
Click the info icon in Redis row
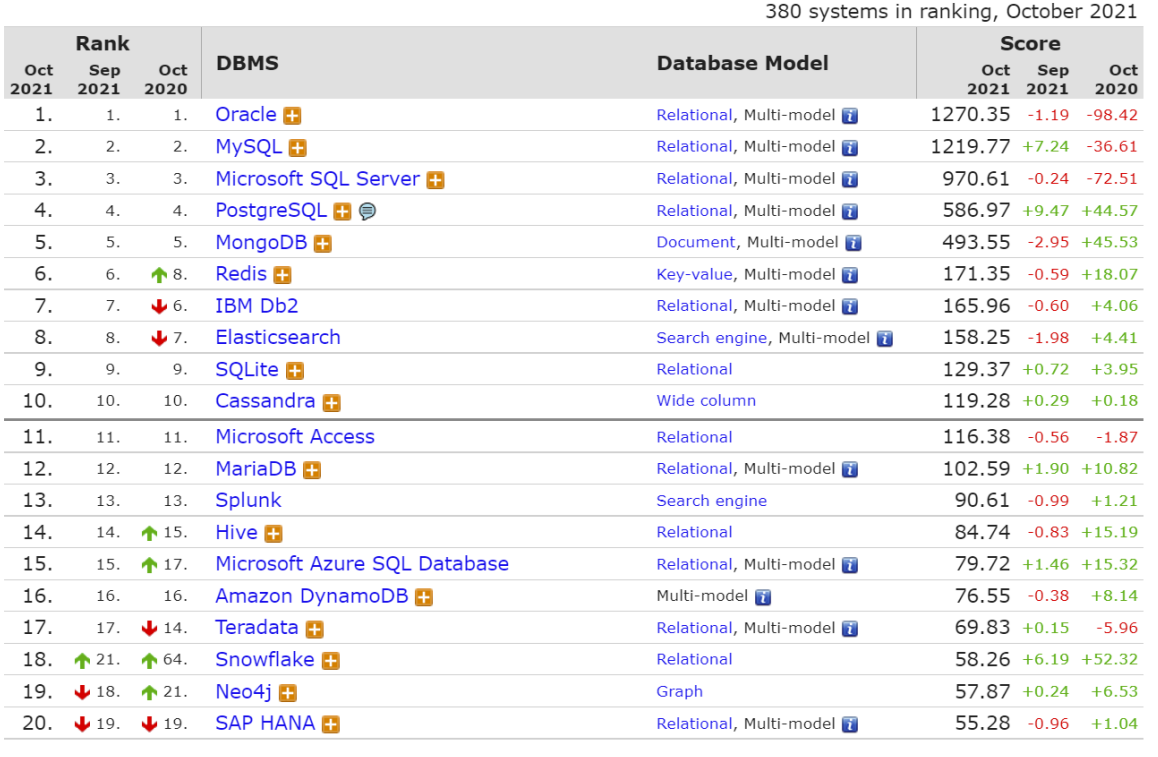(850, 275)
